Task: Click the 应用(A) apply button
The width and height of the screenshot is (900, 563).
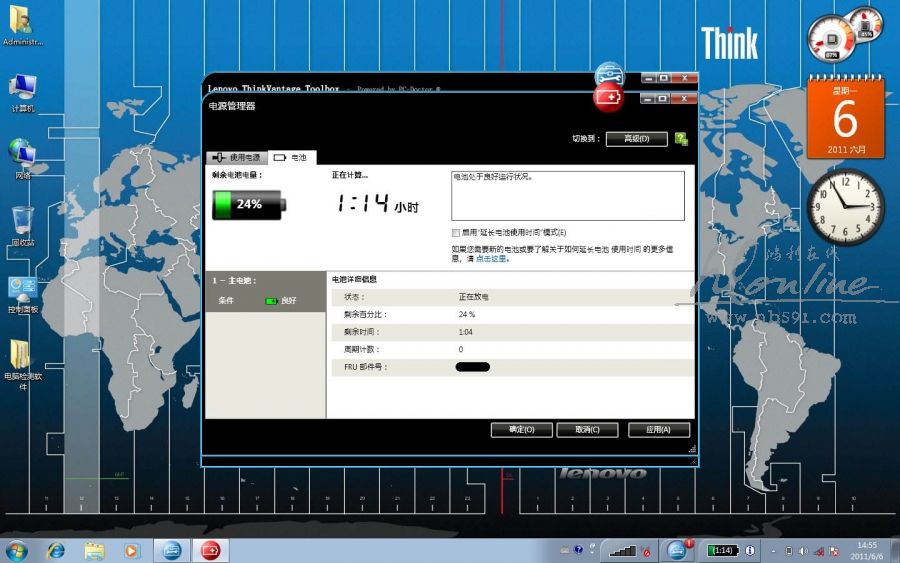Action: 658,430
